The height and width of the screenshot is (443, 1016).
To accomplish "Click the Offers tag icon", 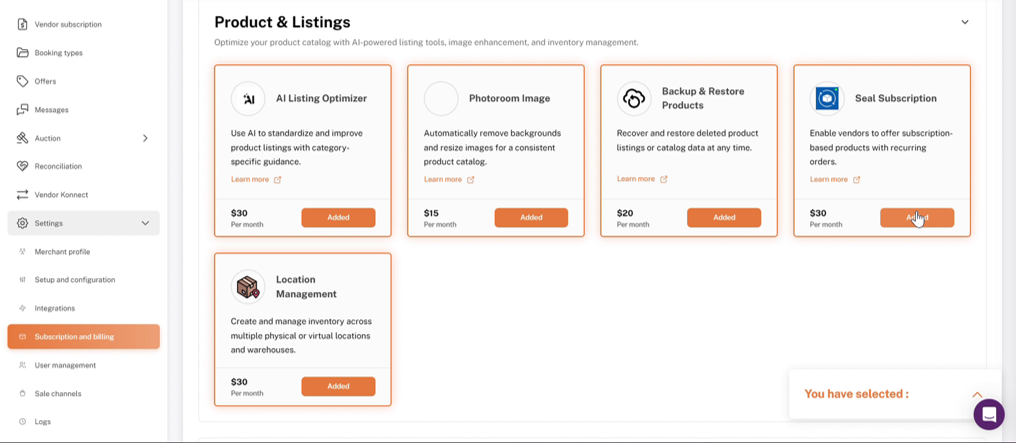I will (23, 81).
